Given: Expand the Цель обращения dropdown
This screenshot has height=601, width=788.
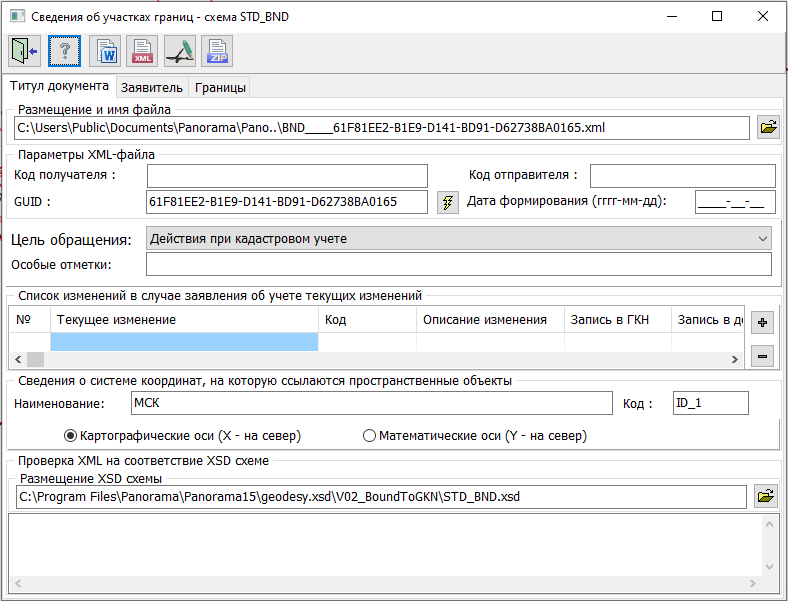Looking at the screenshot, I should pyautogui.click(x=763, y=238).
